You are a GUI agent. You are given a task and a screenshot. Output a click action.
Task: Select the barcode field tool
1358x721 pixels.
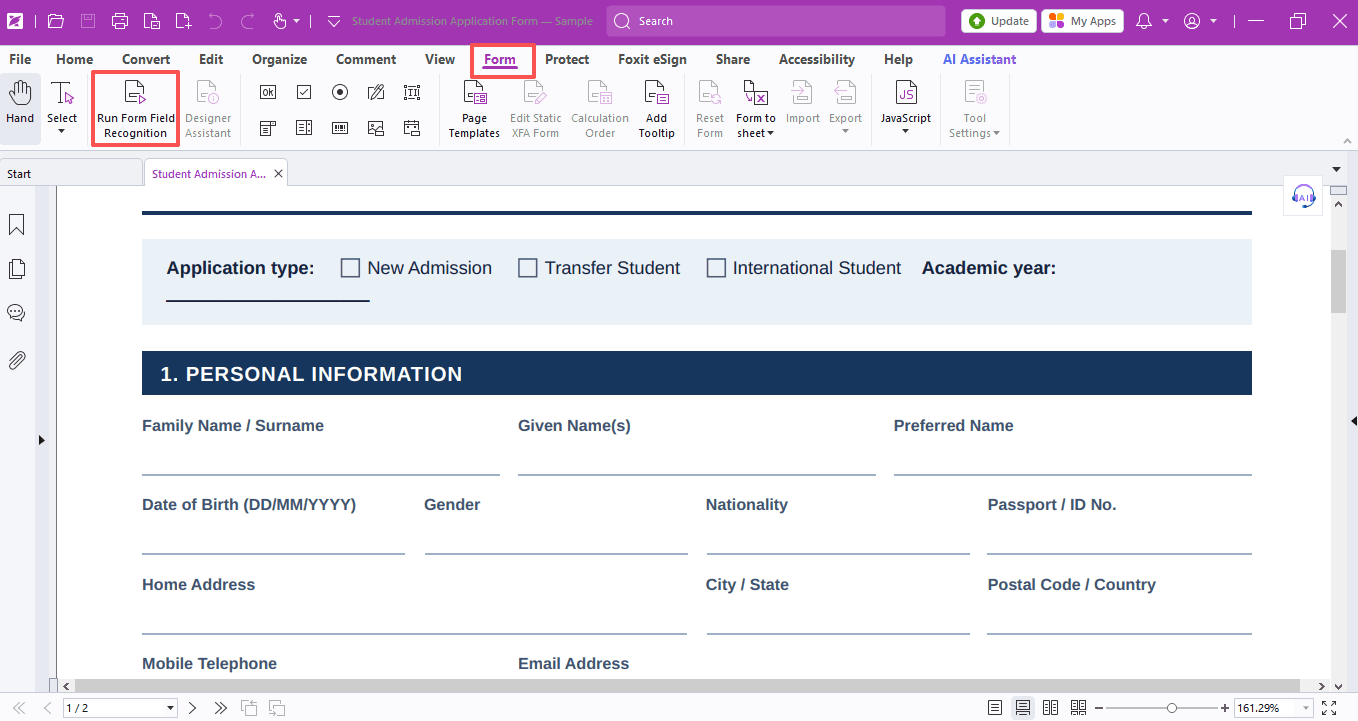tap(340, 128)
